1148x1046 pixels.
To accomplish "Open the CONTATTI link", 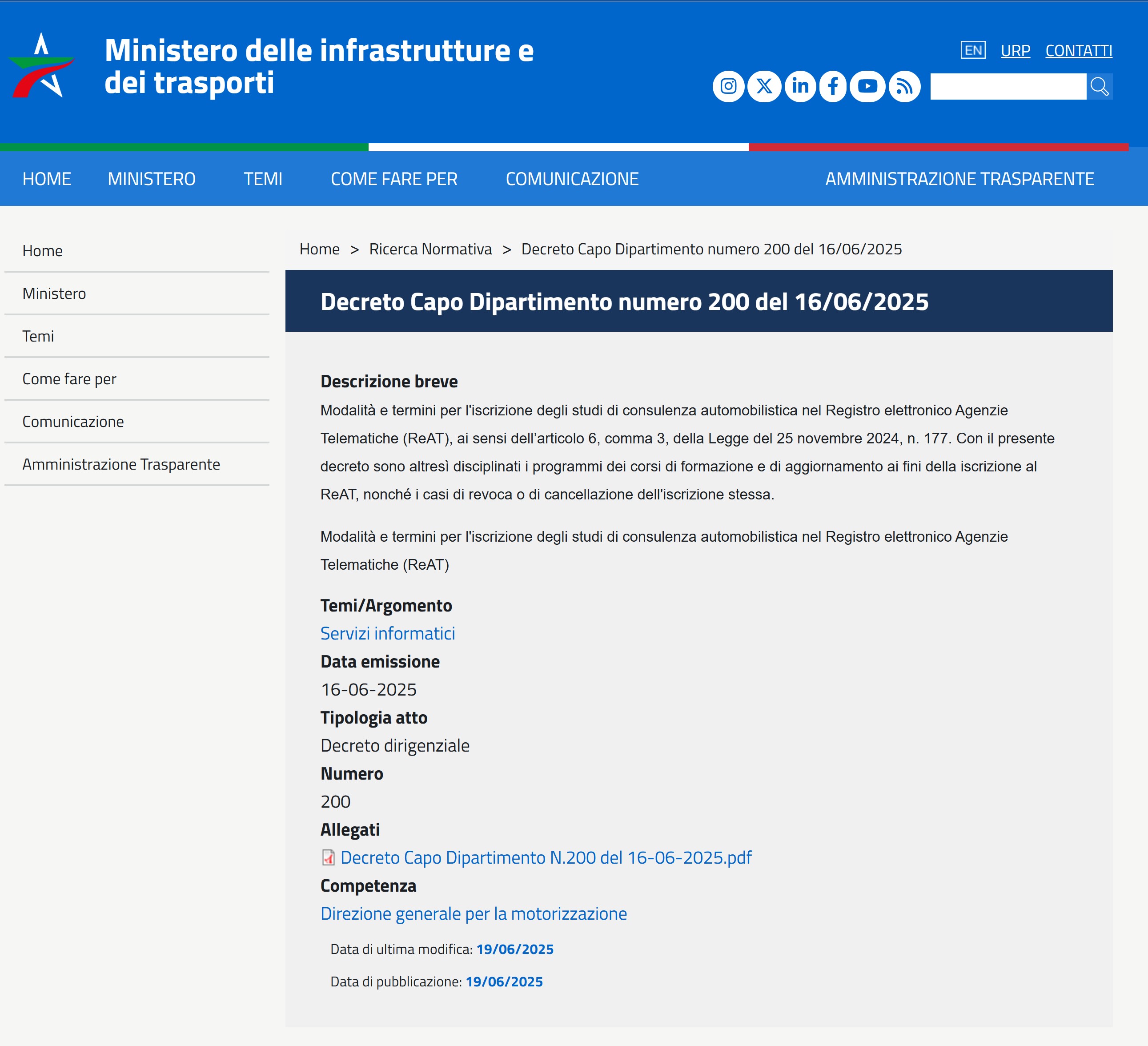I will coord(1079,51).
